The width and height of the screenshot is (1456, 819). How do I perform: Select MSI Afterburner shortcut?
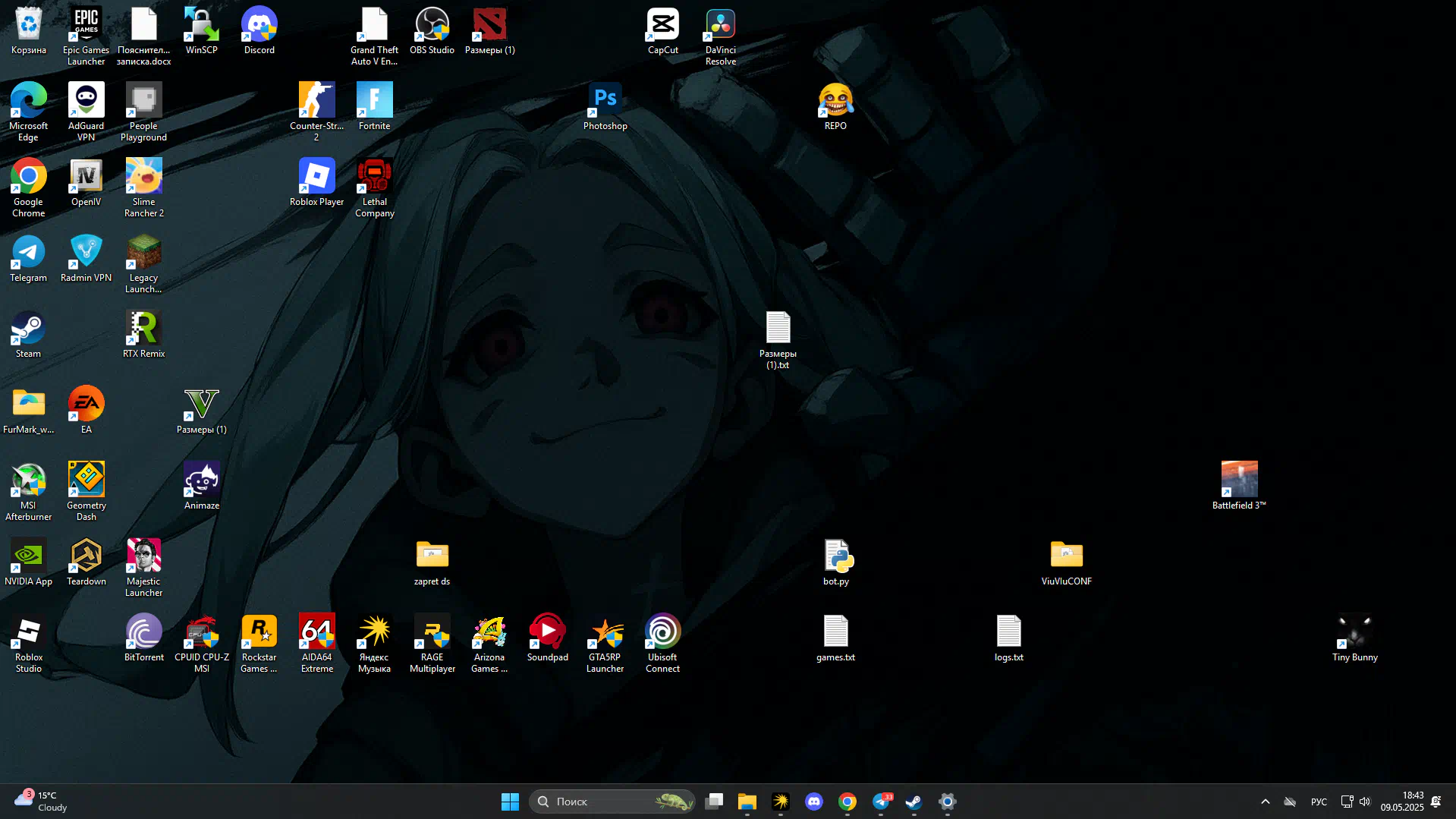29,492
